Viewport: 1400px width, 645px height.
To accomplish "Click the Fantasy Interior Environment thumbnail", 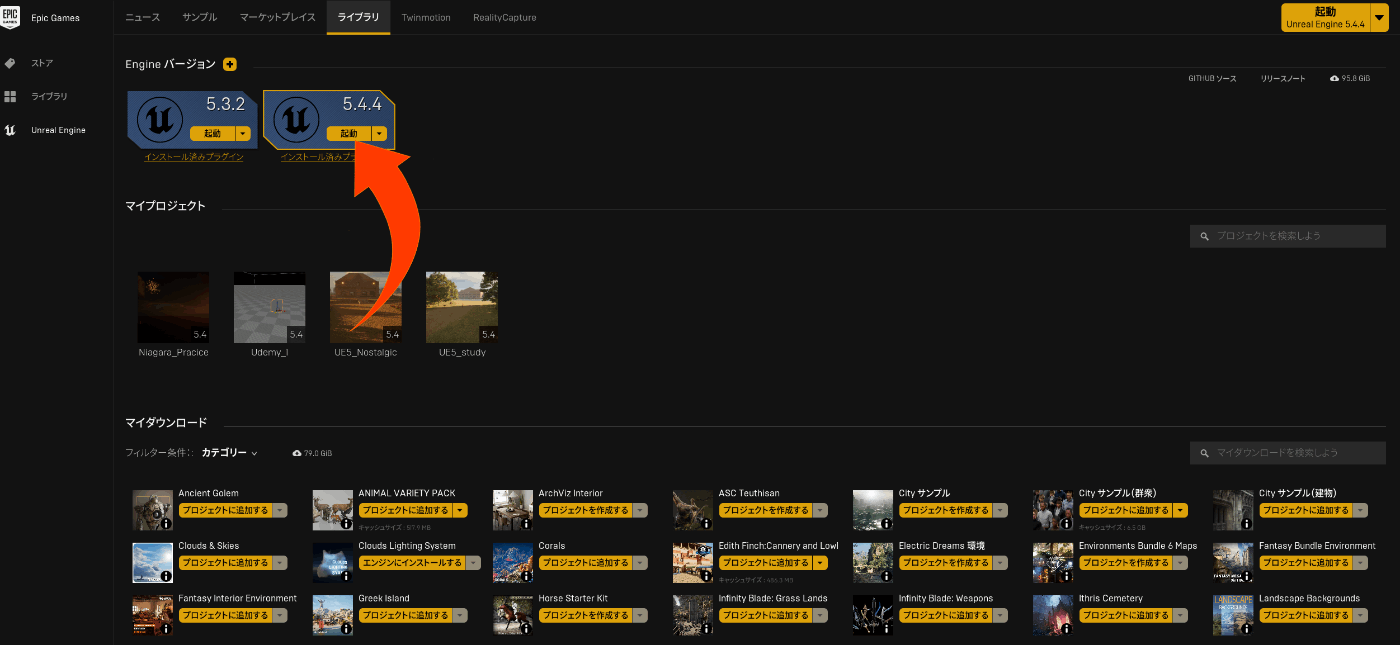I will 153,615.
